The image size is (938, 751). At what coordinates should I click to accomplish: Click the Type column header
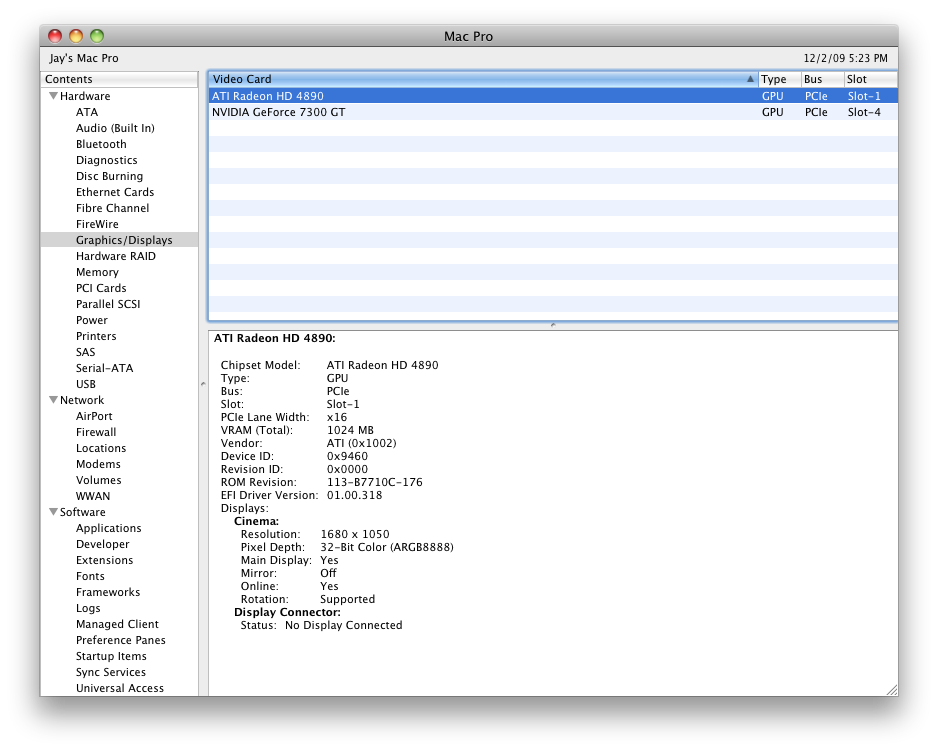(x=779, y=79)
